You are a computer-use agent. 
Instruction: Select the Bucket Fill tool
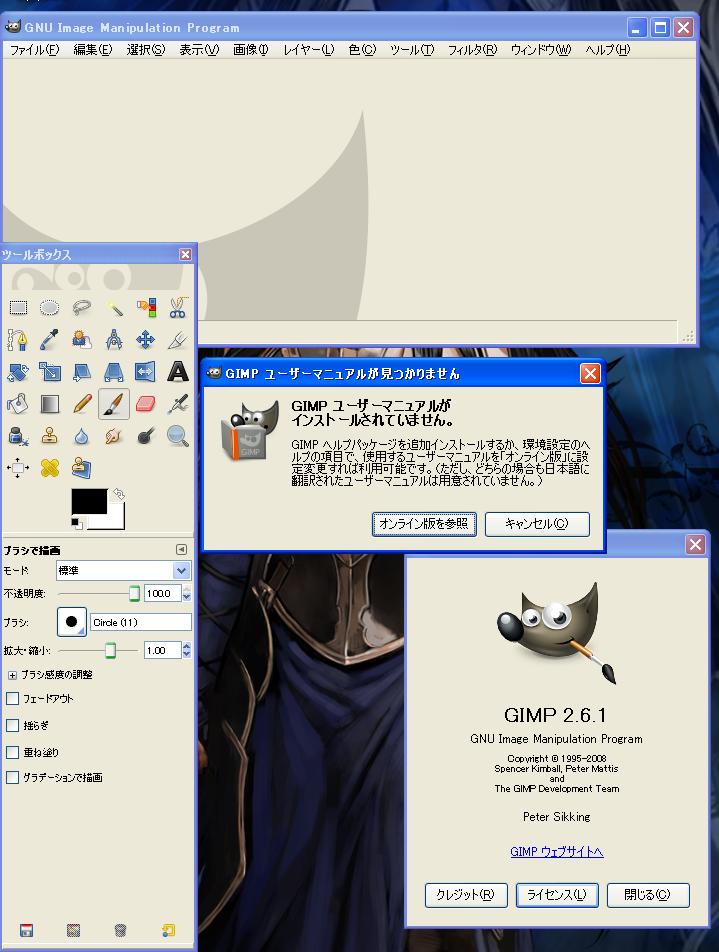coord(18,404)
